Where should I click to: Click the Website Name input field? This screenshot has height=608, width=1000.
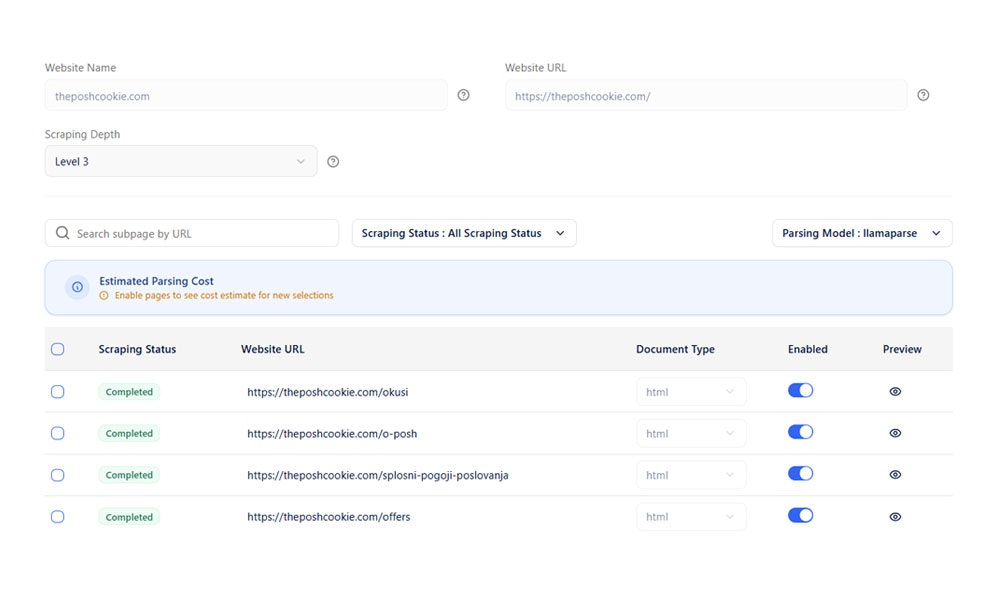click(x=246, y=96)
